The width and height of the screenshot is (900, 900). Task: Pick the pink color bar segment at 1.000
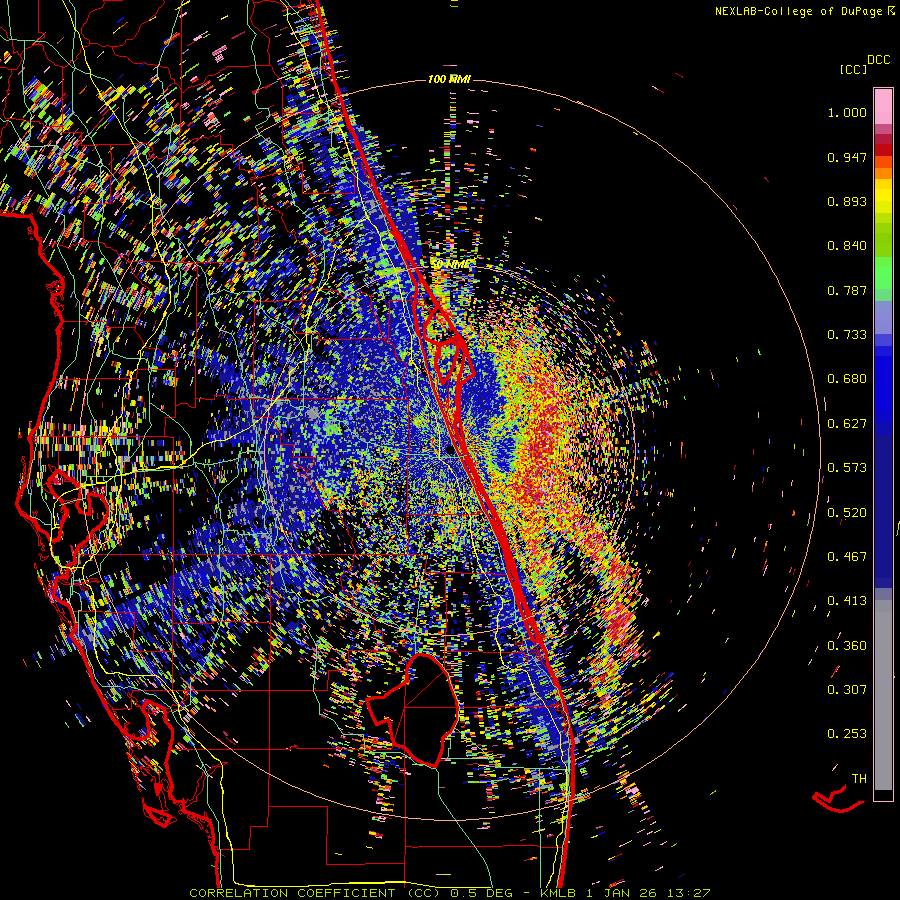pyautogui.click(x=883, y=107)
